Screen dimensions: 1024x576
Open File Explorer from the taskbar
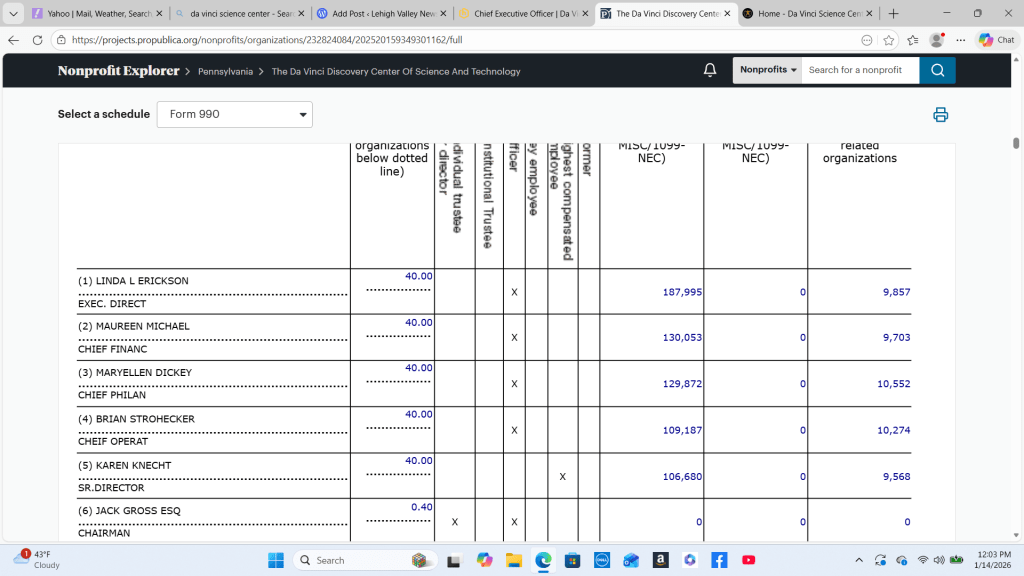coord(514,560)
